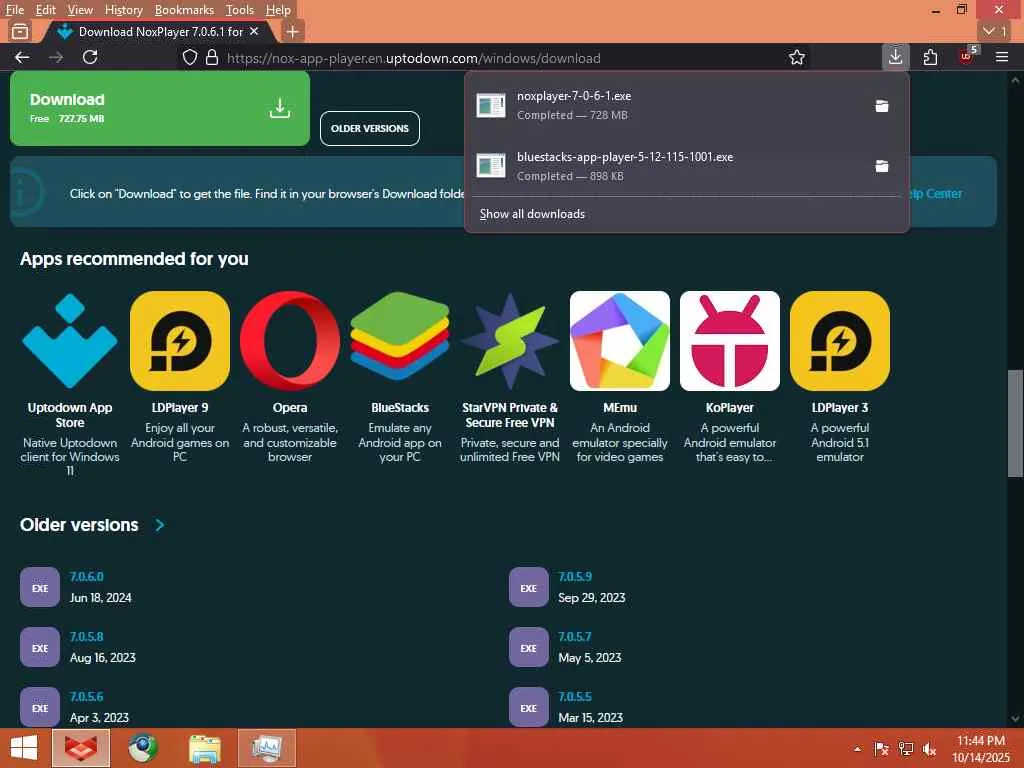Click the green Download button
The image size is (1024, 768).
[160, 108]
